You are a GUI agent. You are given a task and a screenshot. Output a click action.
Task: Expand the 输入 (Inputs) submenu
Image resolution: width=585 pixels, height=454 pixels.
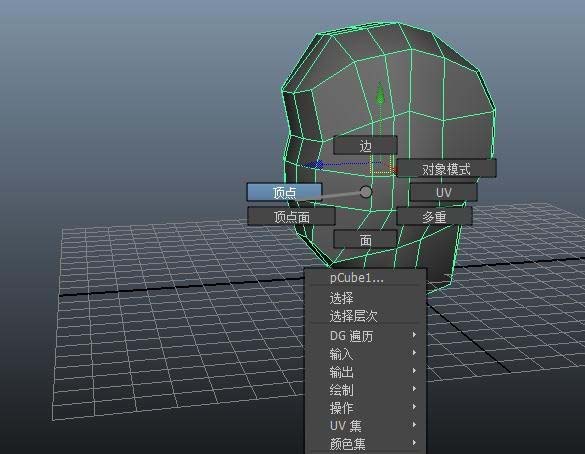coord(366,353)
